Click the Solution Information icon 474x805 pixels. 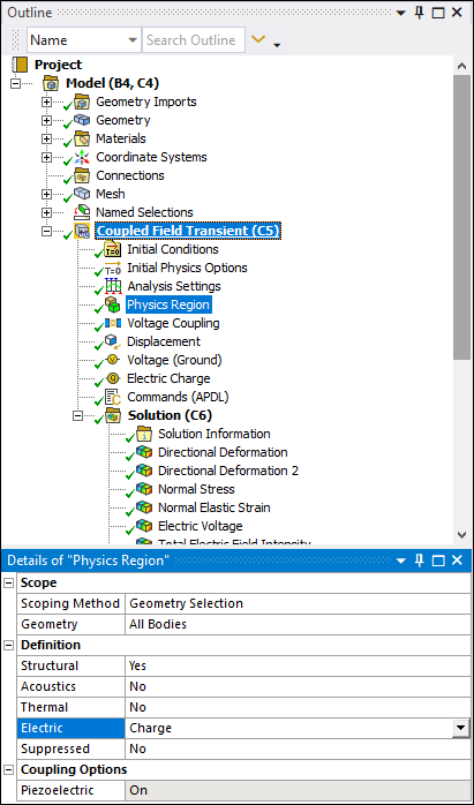(144, 434)
